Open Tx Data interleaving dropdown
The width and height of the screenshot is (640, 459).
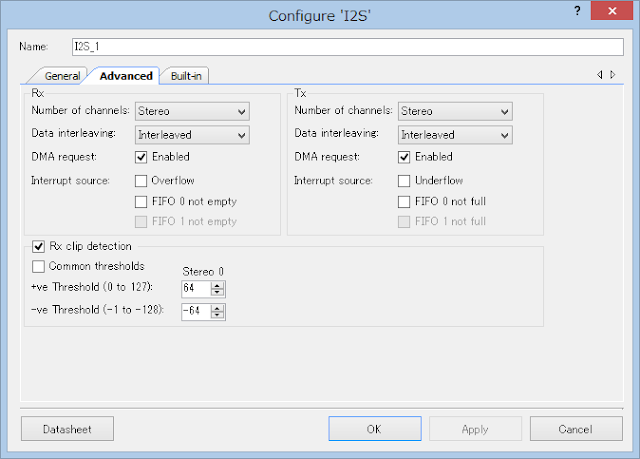[x=455, y=135]
